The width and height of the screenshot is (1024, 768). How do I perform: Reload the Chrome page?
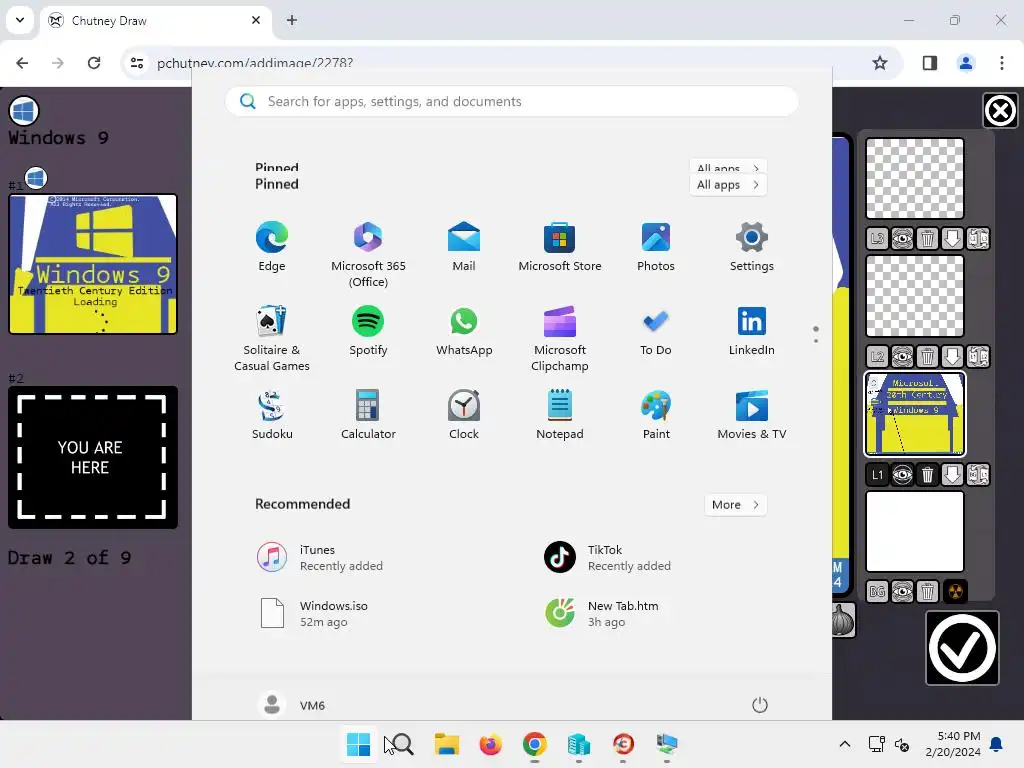tap(94, 63)
